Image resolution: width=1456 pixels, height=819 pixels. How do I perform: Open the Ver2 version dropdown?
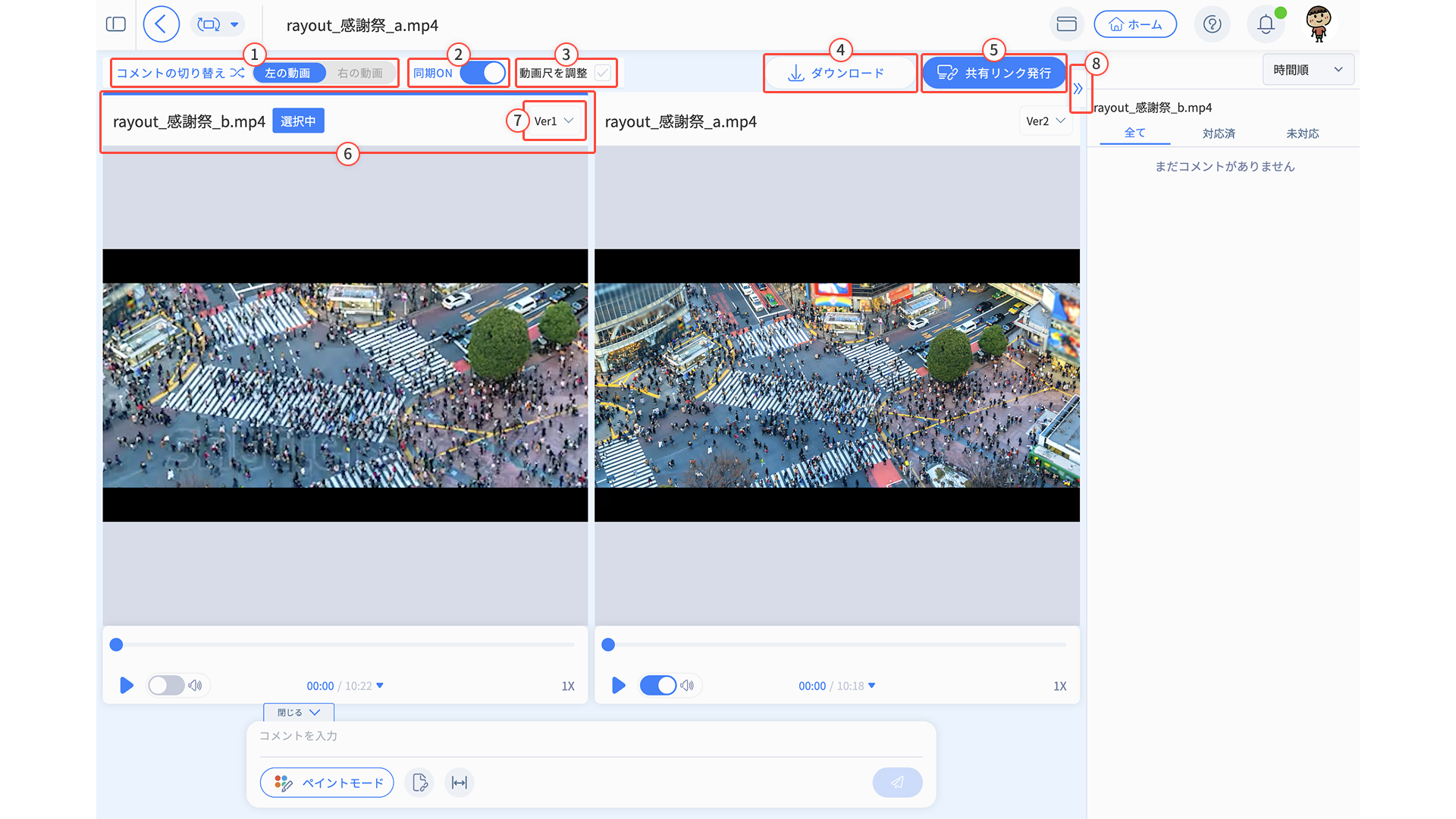[x=1045, y=121]
